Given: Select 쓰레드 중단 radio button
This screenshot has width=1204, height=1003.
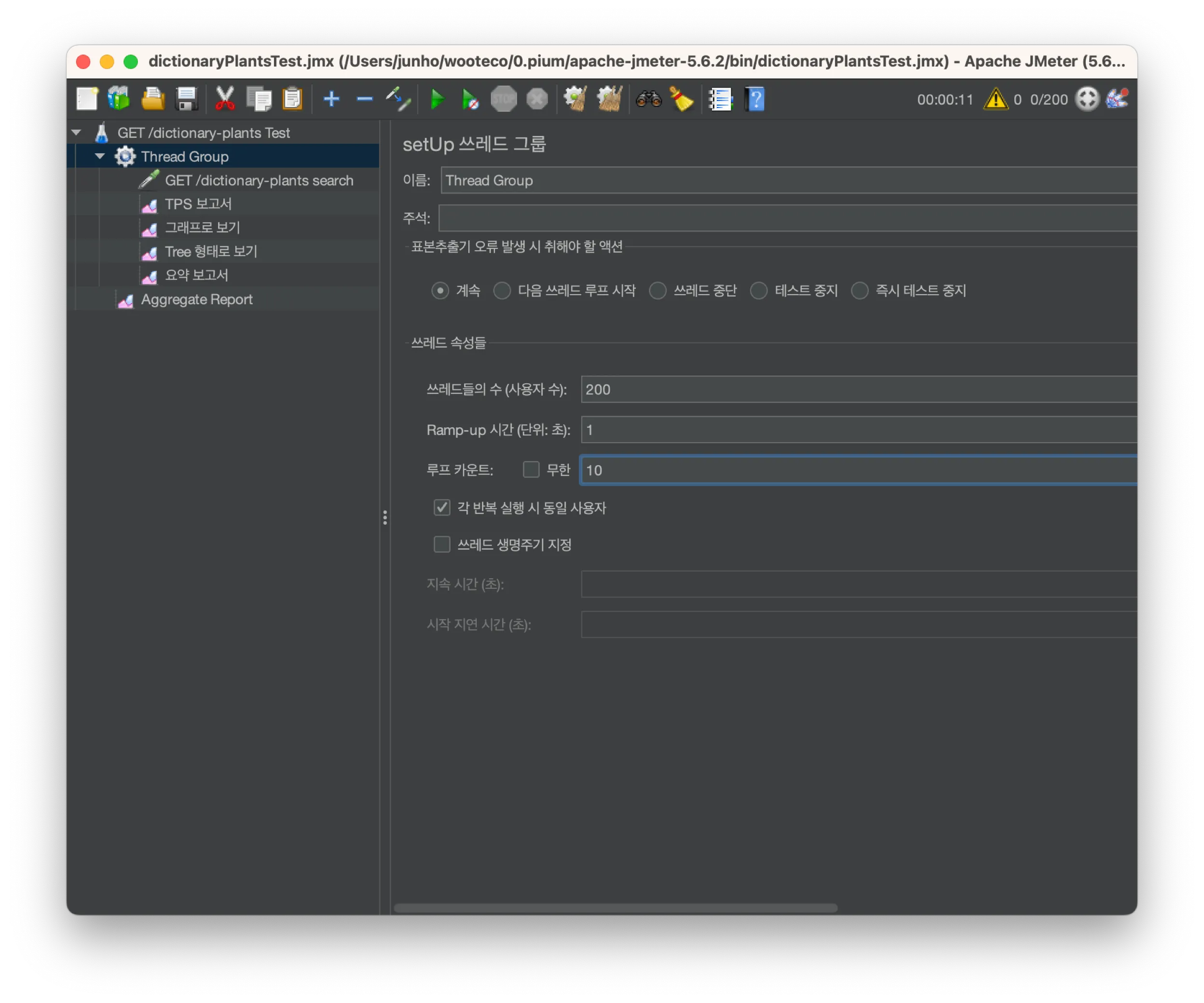Looking at the screenshot, I should pyautogui.click(x=657, y=291).
